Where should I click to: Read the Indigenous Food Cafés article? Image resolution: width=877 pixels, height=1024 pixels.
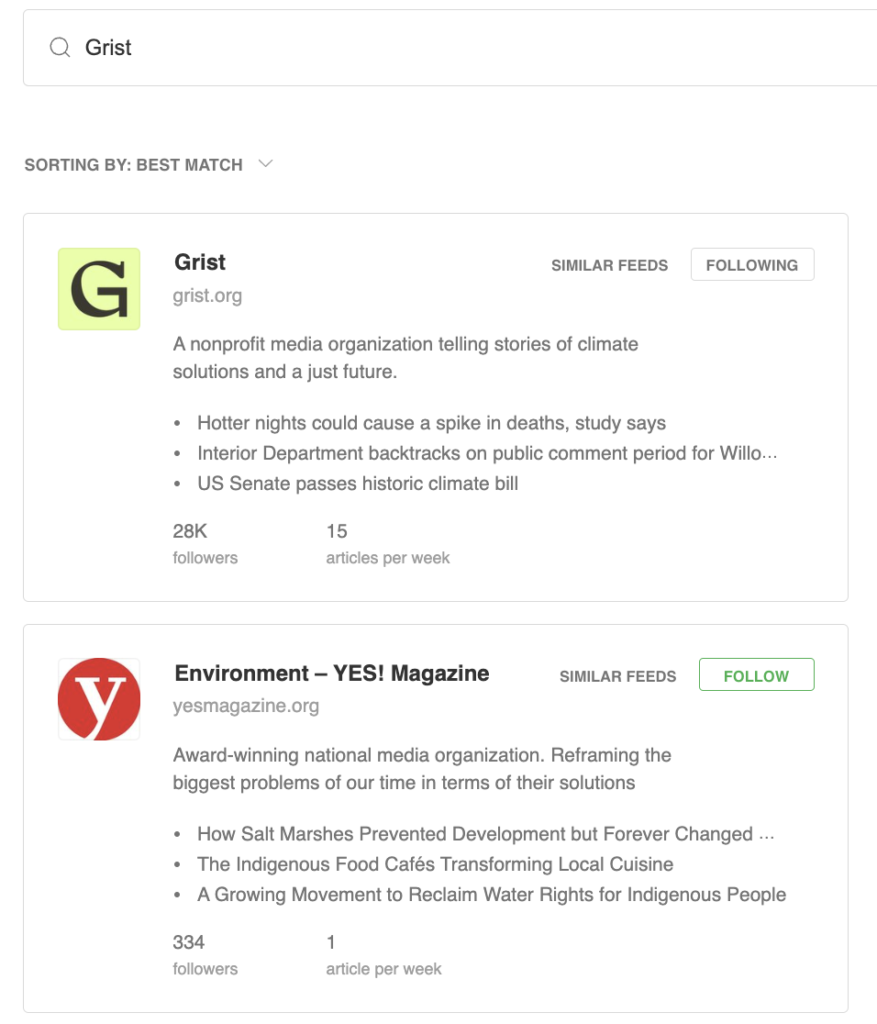[420, 864]
